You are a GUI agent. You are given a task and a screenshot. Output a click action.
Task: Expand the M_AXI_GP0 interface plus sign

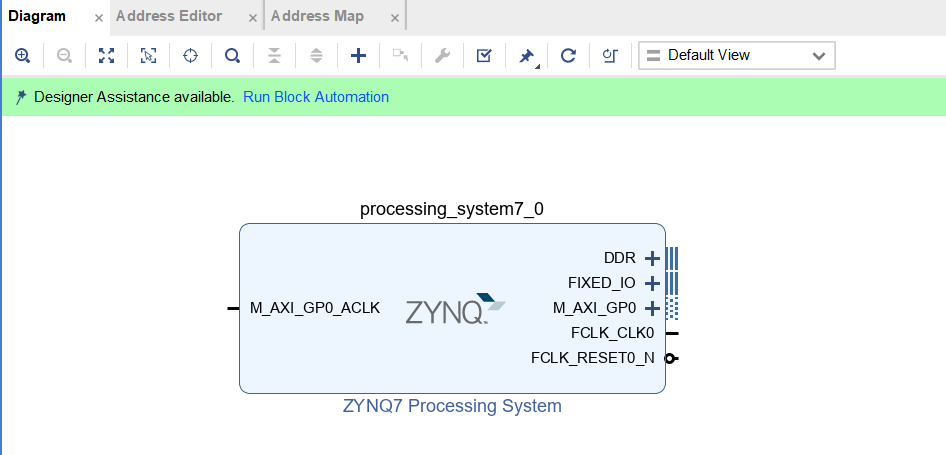click(652, 308)
